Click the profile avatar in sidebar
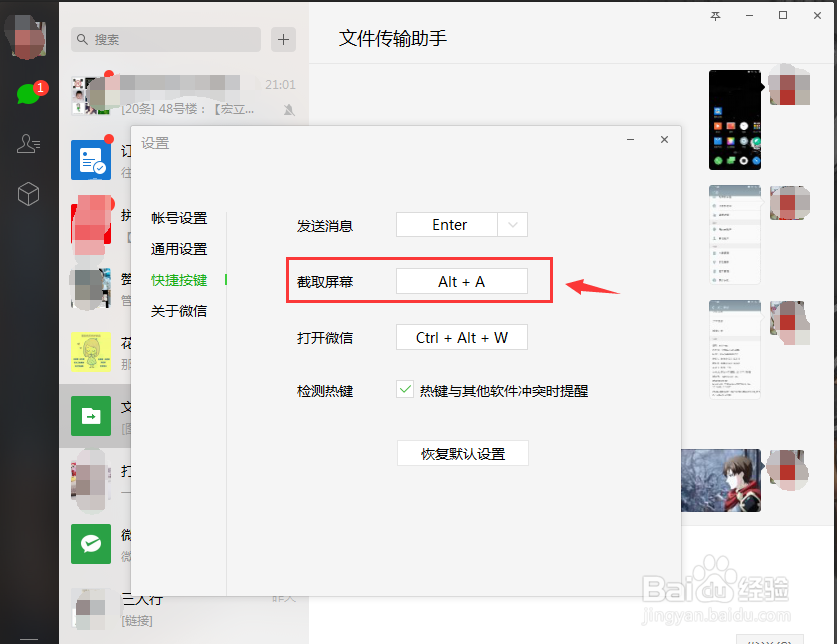Image resolution: width=837 pixels, height=644 pixels. point(27,37)
